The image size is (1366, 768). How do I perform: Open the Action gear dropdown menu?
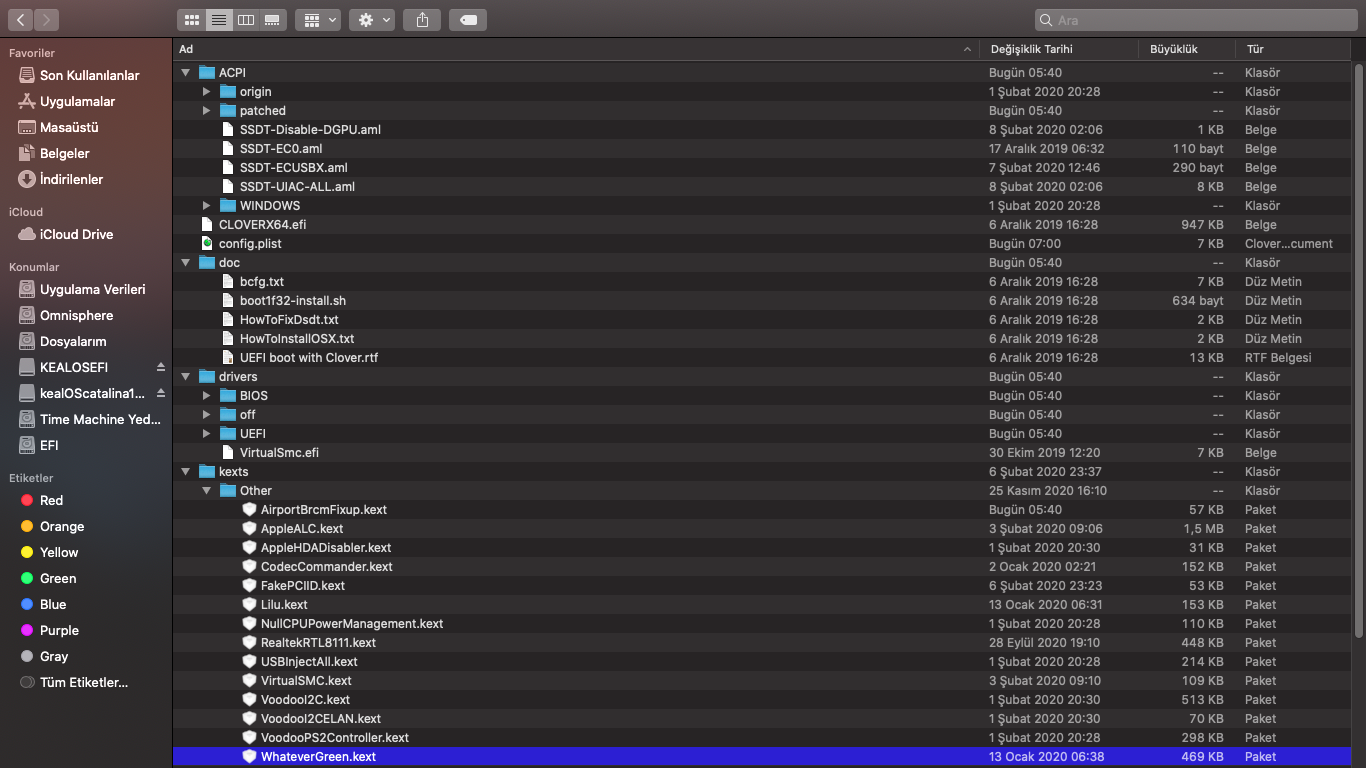click(371, 20)
